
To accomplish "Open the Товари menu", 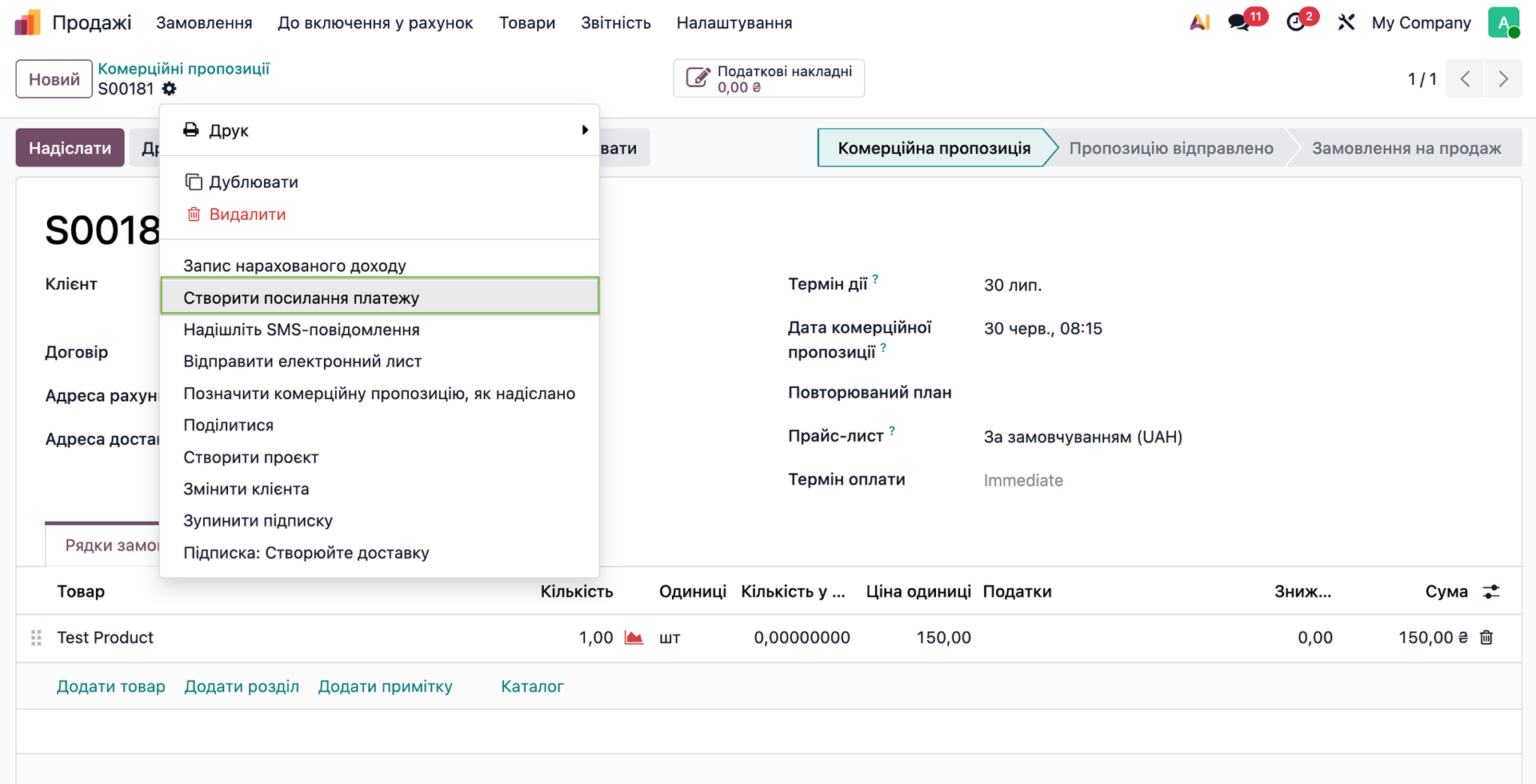I will click(x=527, y=23).
